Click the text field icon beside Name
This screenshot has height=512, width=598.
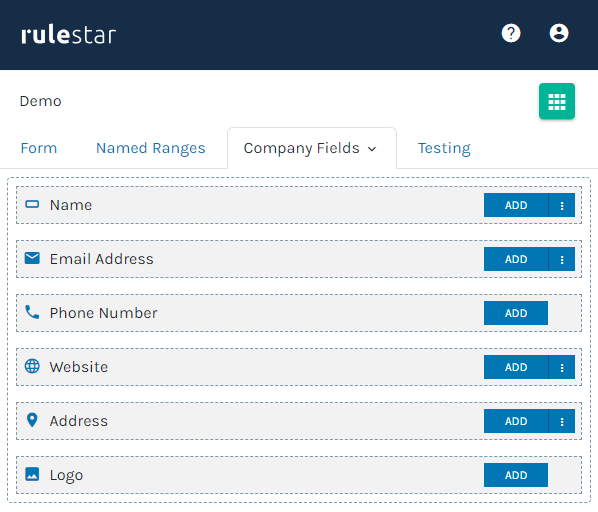point(32,204)
